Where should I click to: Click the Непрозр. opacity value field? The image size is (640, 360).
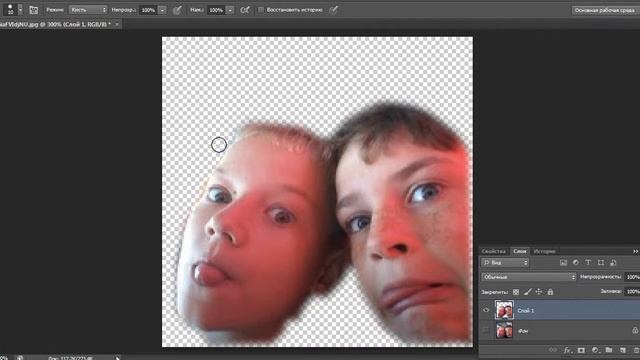[x=148, y=10]
